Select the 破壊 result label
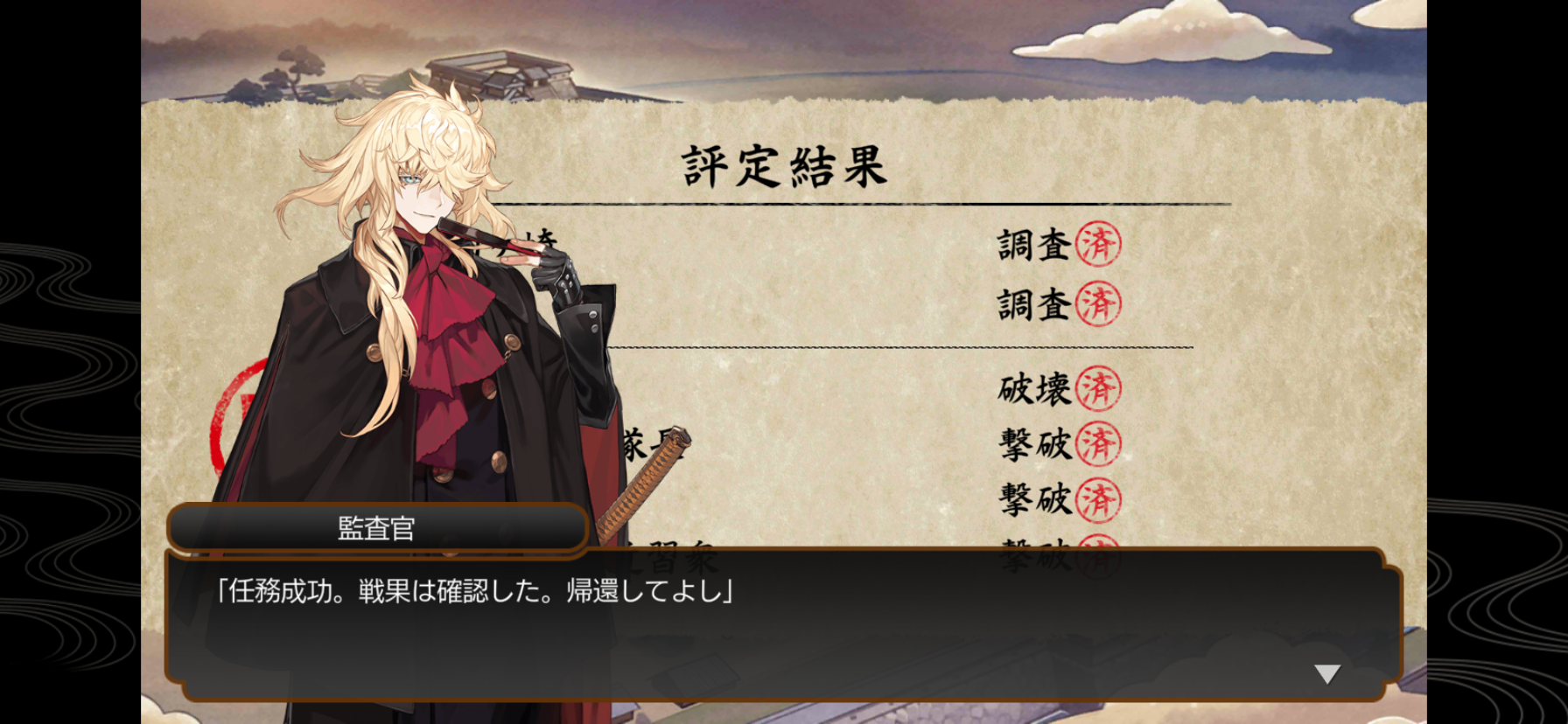This screenshot has height=724, width=1568. click(1034, 389)
